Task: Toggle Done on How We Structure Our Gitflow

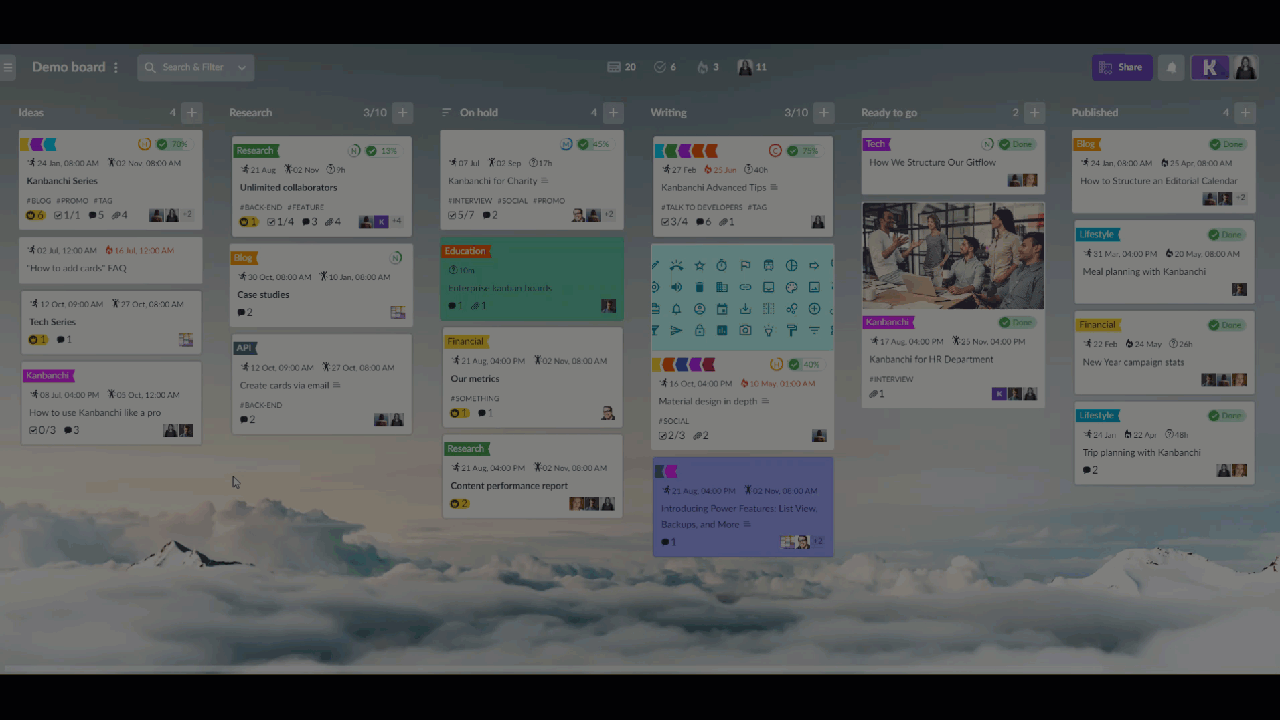Action: tap(1016, 144)
